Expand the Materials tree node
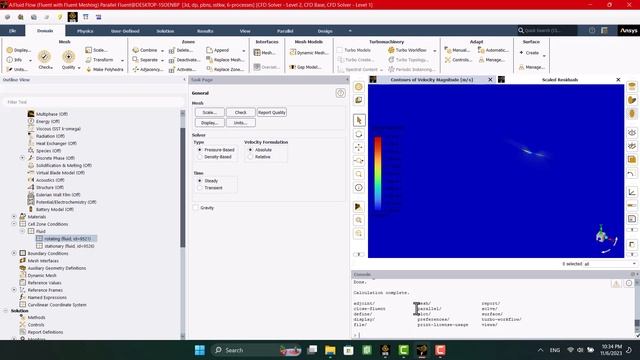 point(14,217)
